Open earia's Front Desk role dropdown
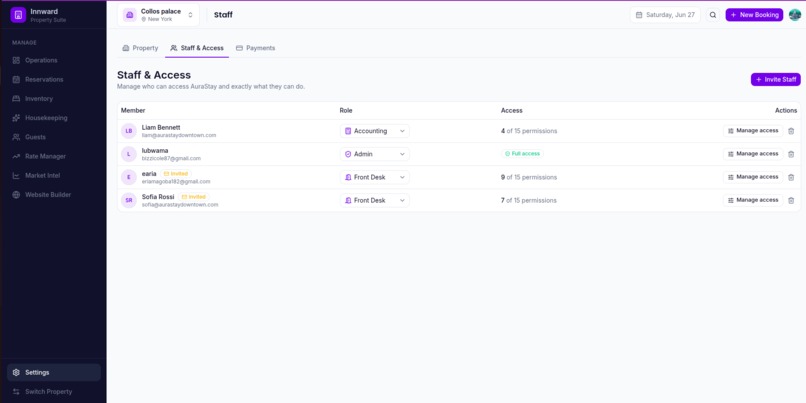Image resolution: width=806 pixels, height=403 pixels. click(x=375, y=177)
